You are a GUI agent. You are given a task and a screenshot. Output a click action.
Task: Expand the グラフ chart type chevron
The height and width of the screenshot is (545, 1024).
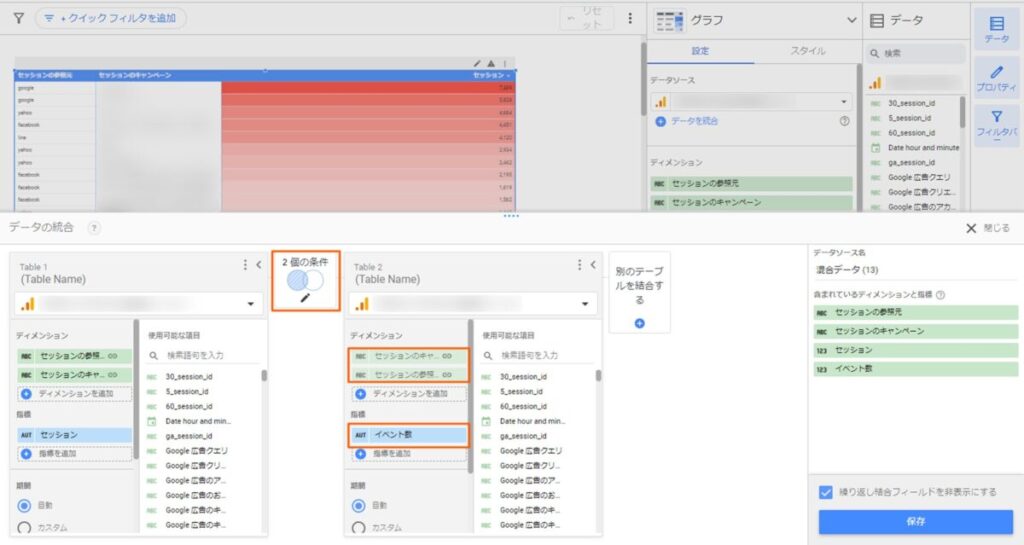(x=851, y=20)
